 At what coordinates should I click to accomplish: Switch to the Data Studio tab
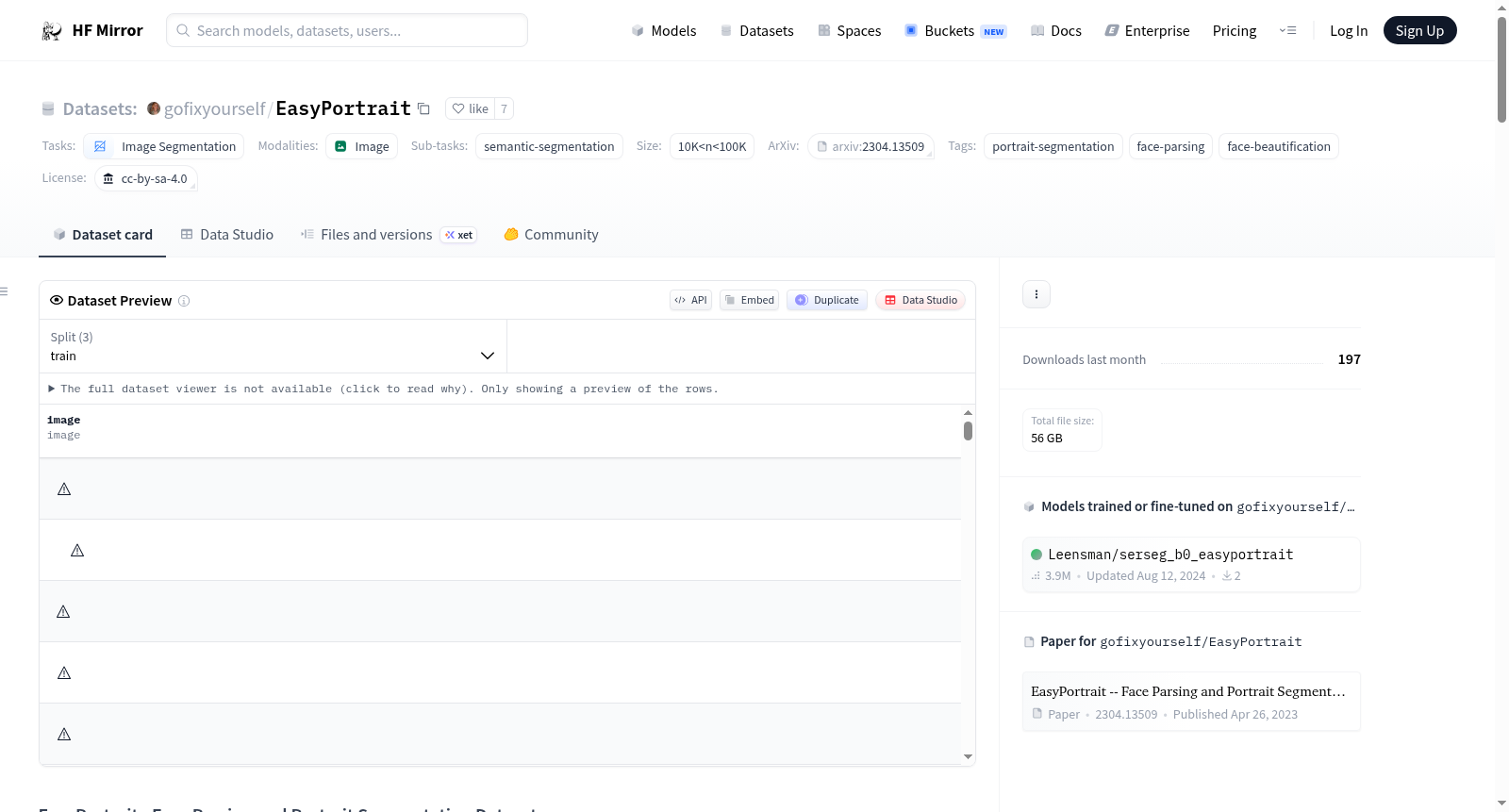point(227,235)
